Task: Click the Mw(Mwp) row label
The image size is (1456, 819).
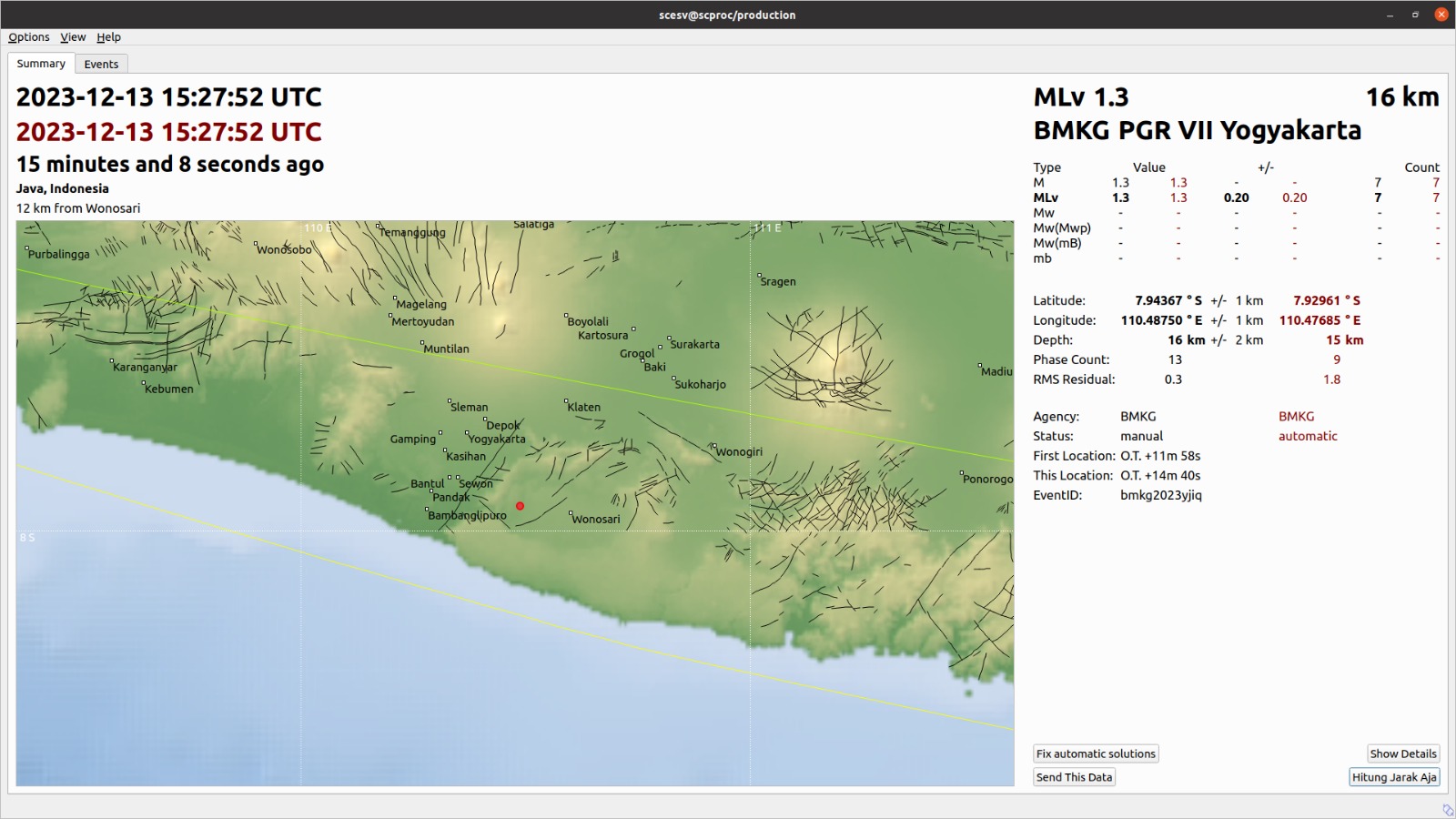Action: (1061, 228)
